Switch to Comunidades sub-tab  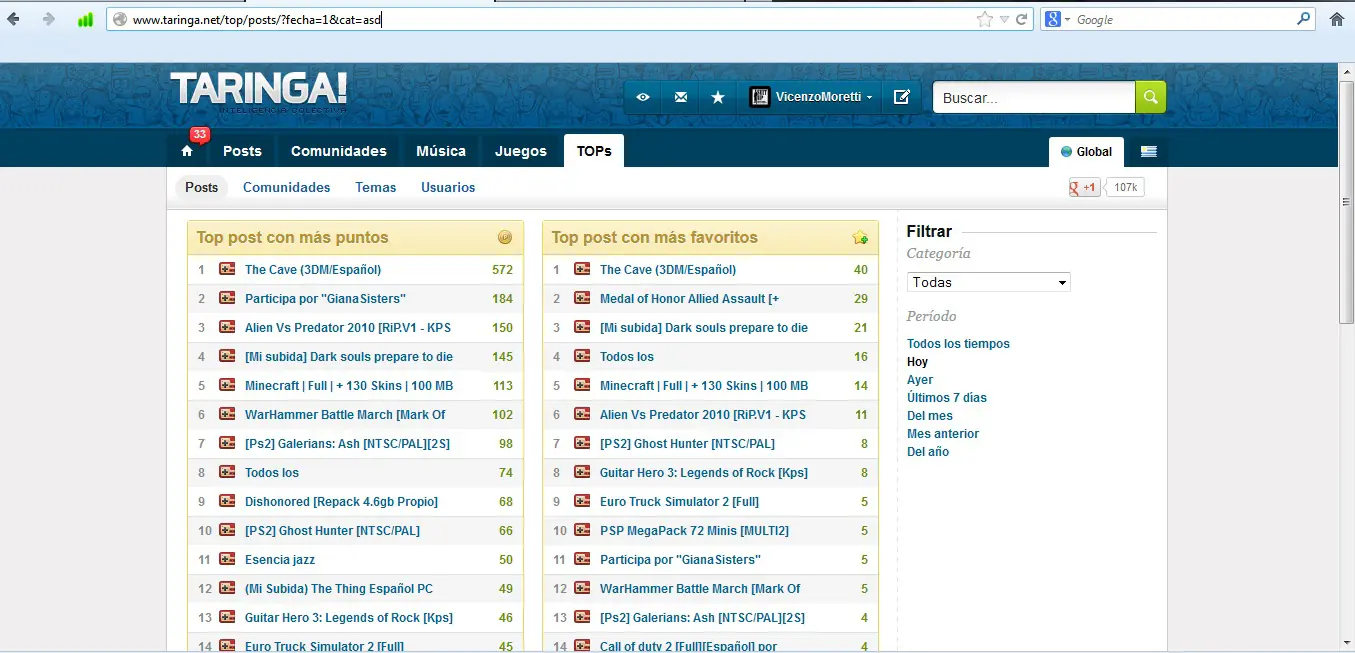(286, 187)
